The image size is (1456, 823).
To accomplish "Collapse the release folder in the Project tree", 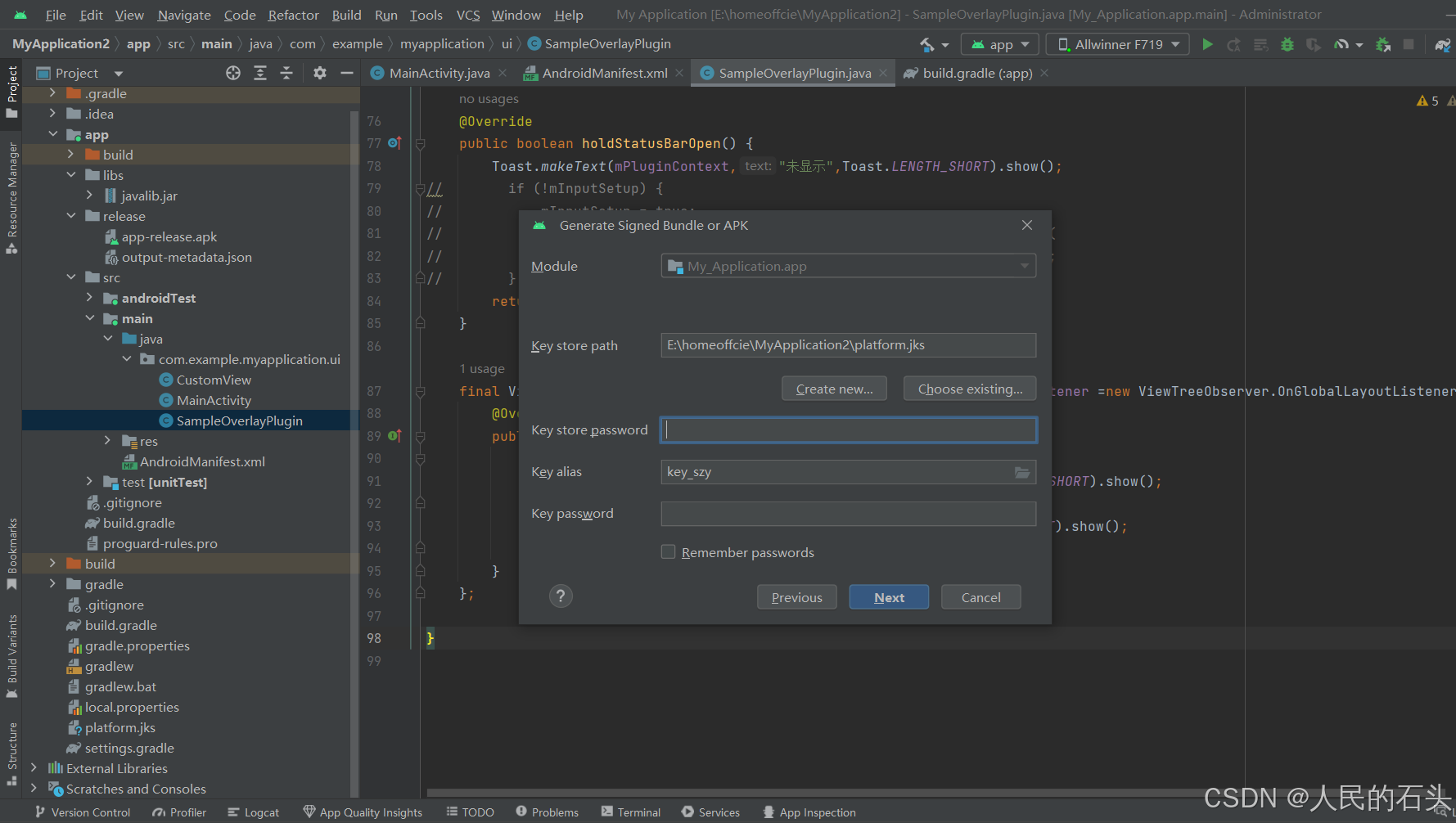I will coord(71,216).
